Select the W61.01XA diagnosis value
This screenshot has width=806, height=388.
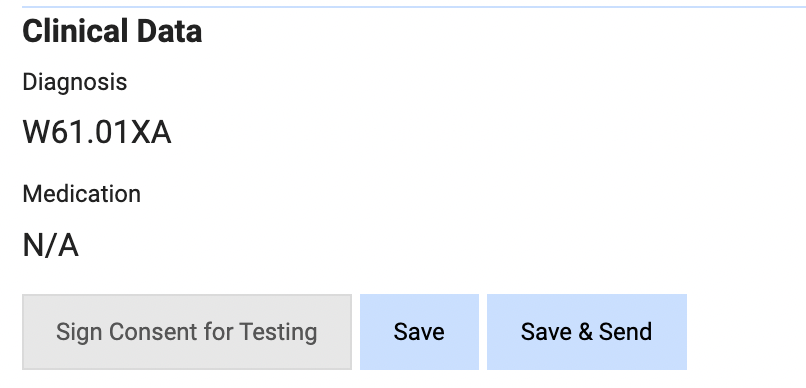pyautogui.click(x=97, y=132)
